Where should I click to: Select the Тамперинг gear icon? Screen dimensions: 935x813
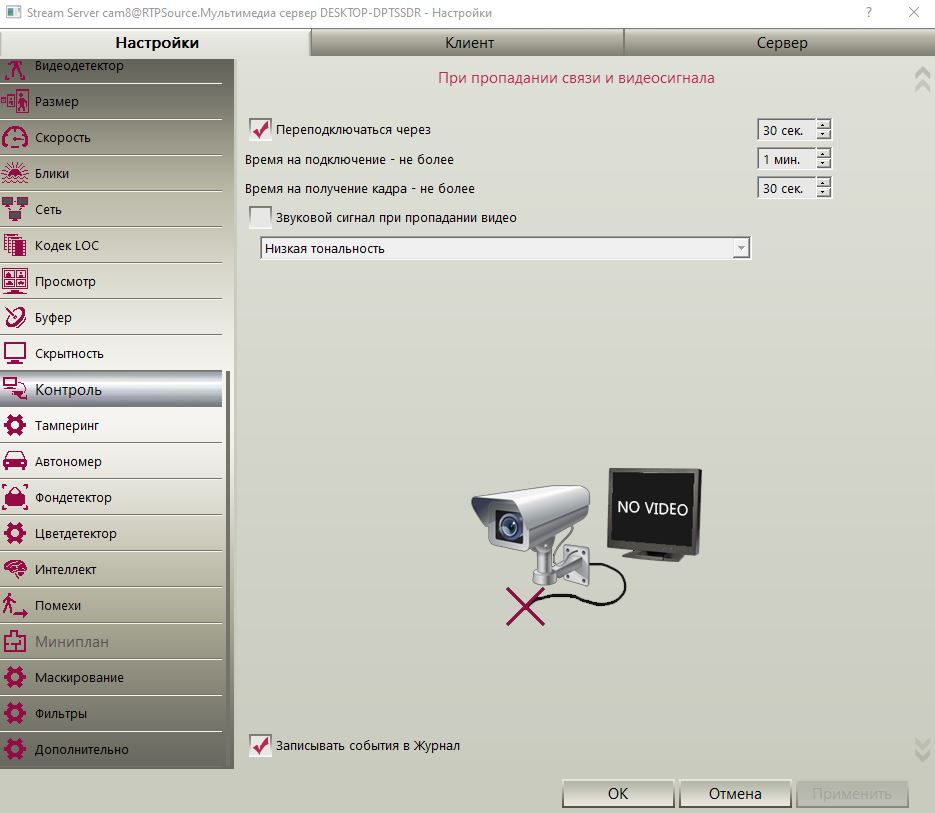15,425
